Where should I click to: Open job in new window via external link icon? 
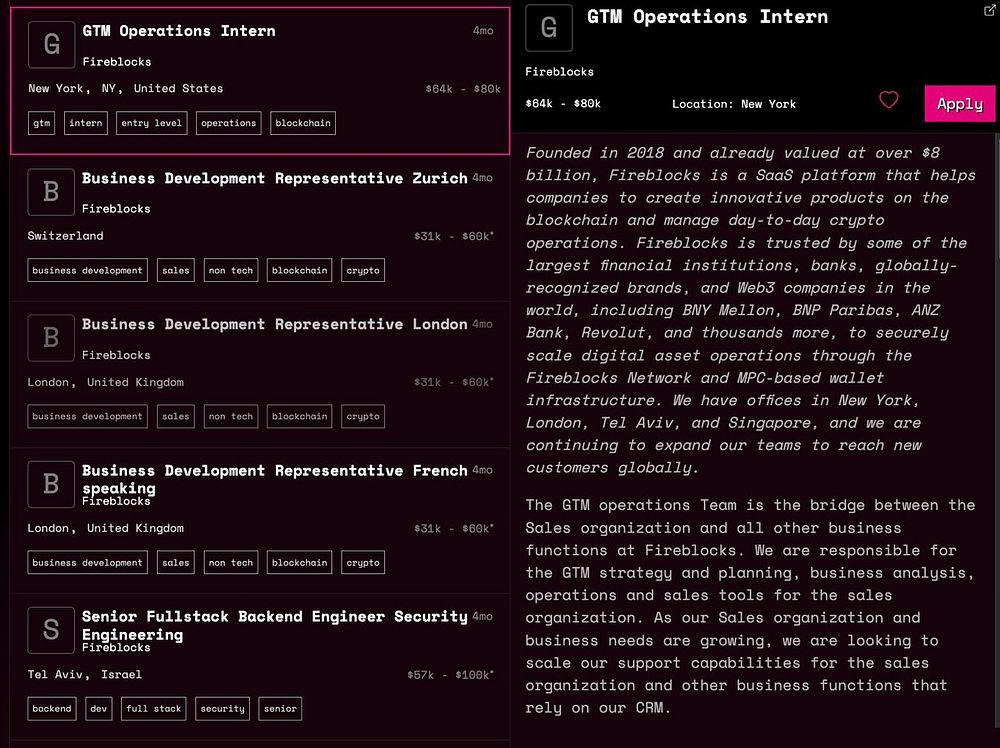click(x=990, y=10)
